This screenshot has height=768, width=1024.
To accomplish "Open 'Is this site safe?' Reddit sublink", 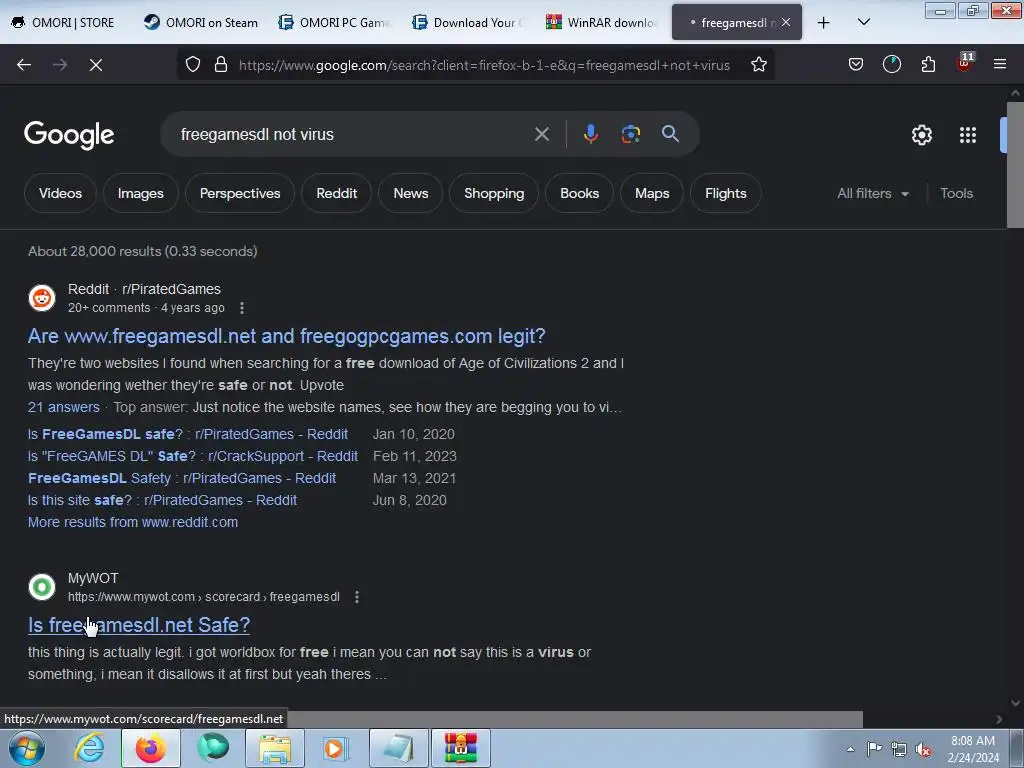I will tap(163, 500).
